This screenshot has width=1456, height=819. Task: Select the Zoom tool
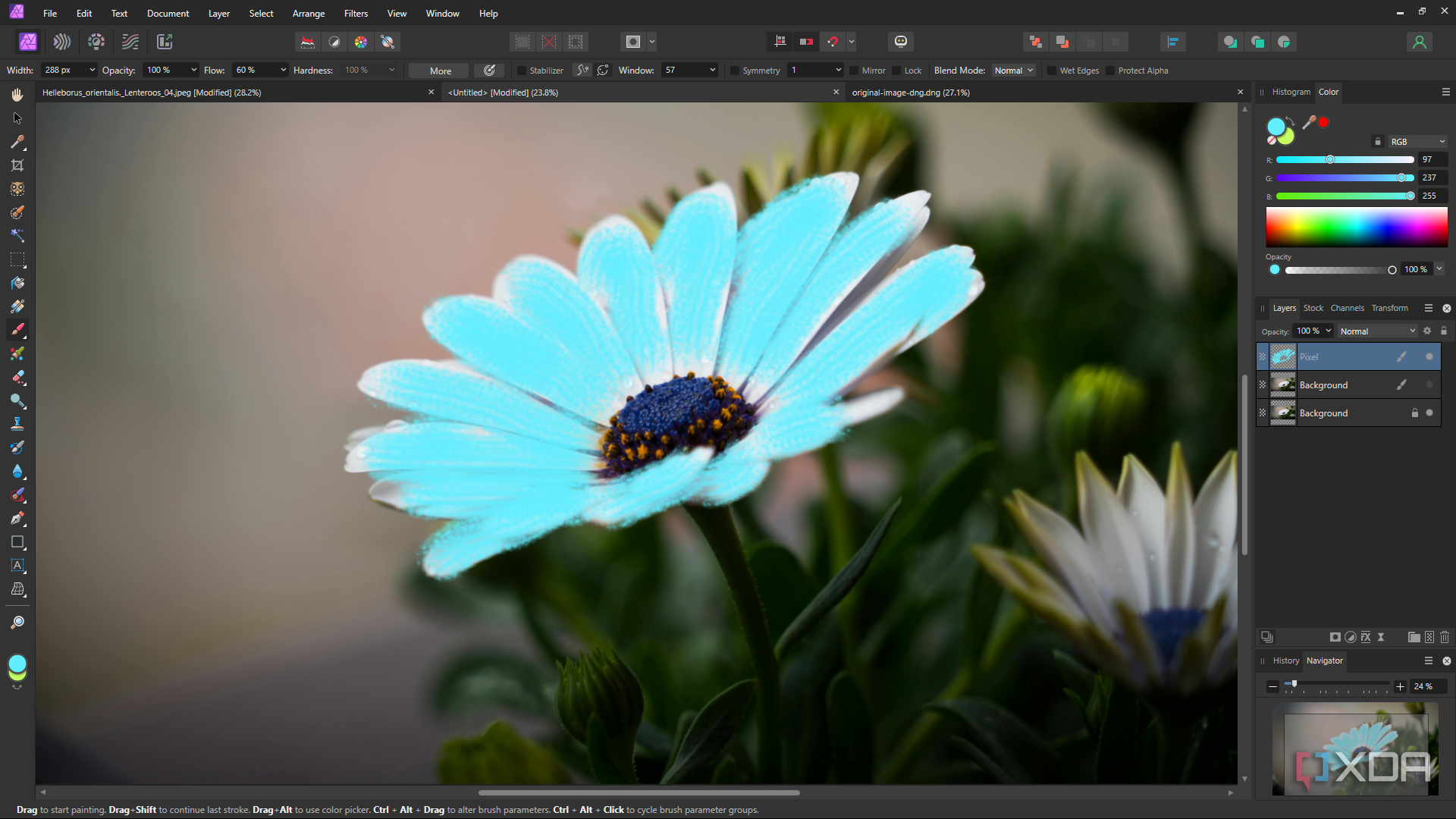tap(17, 623)
